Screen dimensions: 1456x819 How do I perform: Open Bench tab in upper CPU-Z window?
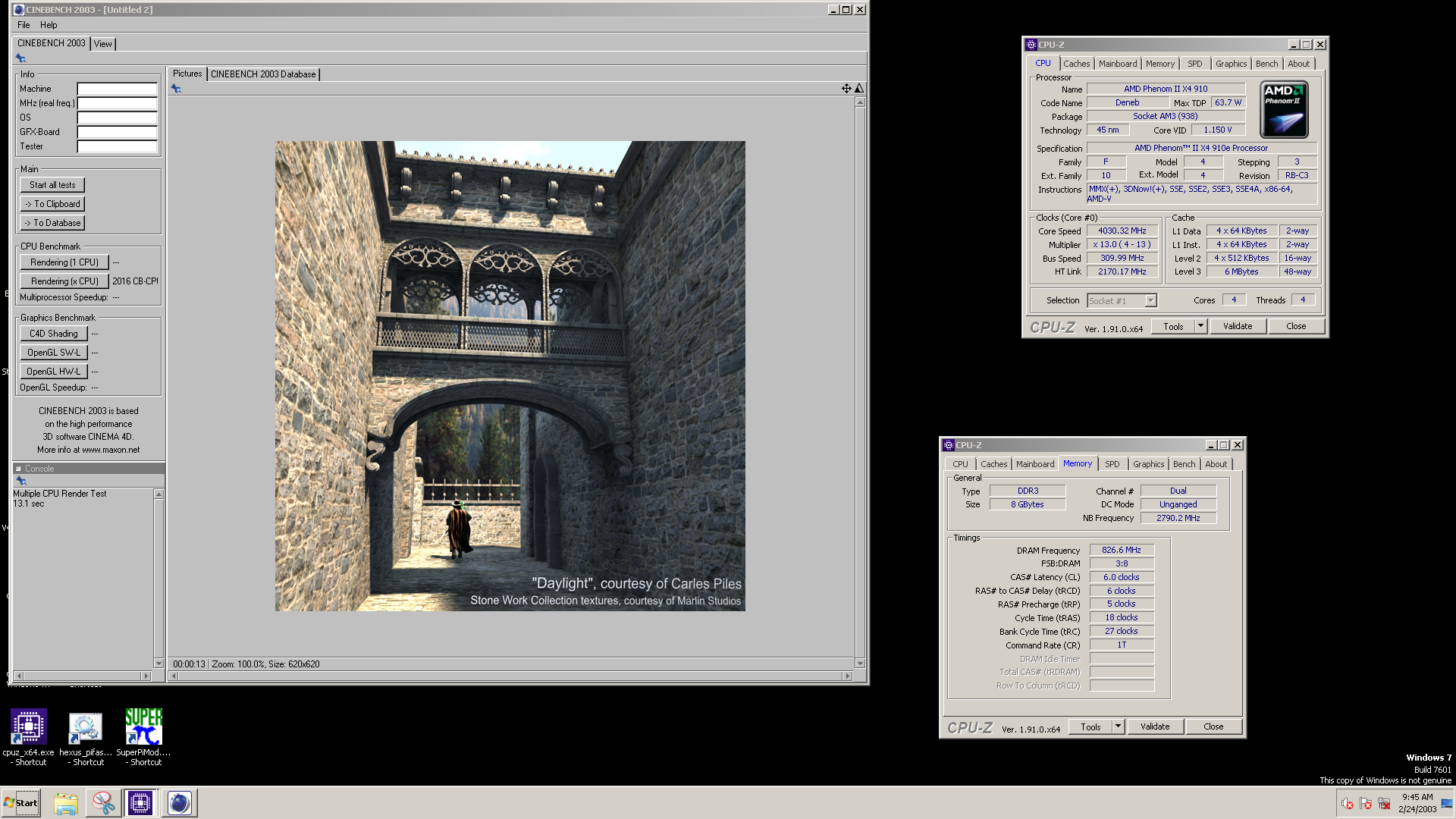pyautogui.click(x=1266, y=64)
